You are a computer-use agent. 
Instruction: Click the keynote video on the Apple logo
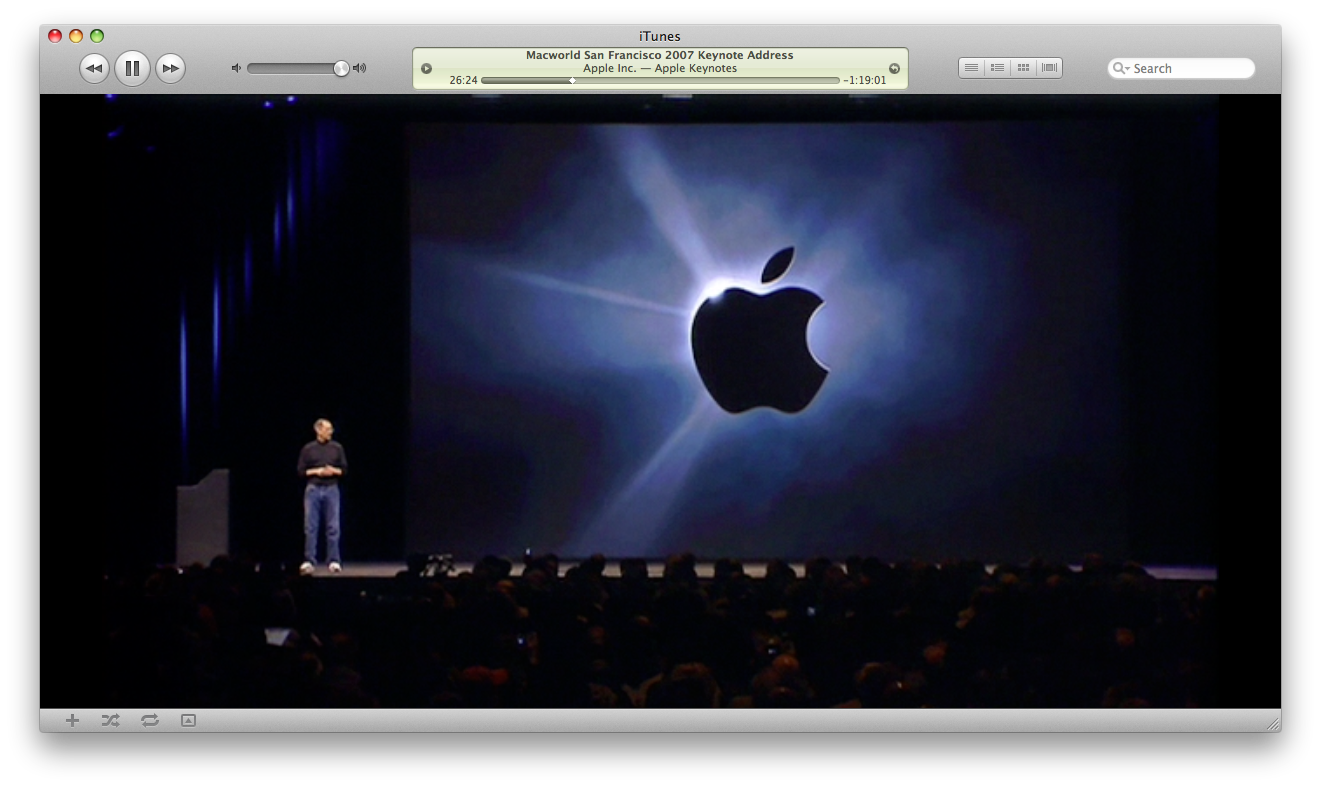coord(760,332)
